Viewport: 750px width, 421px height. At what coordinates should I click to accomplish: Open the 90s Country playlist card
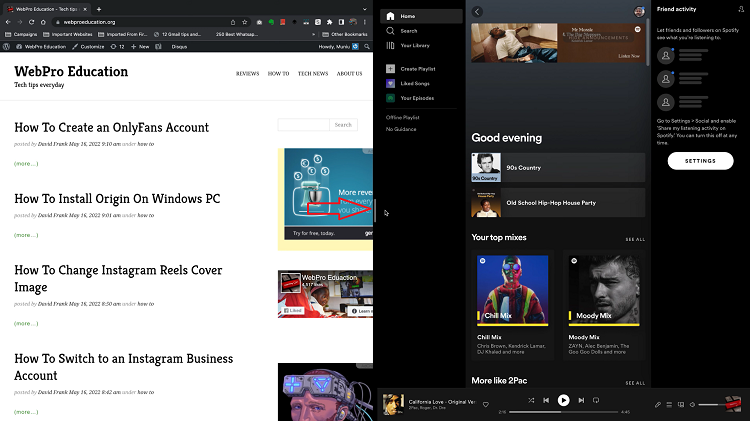tap(558, 167)
